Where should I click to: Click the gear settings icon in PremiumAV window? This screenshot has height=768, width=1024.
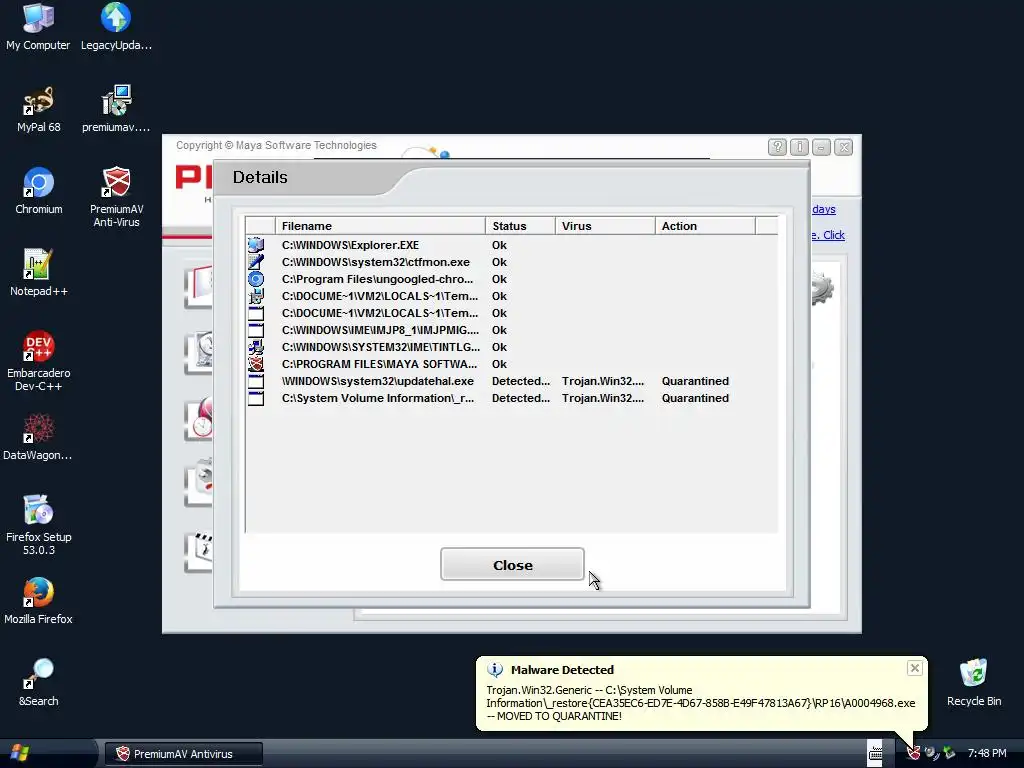point(822,289)
